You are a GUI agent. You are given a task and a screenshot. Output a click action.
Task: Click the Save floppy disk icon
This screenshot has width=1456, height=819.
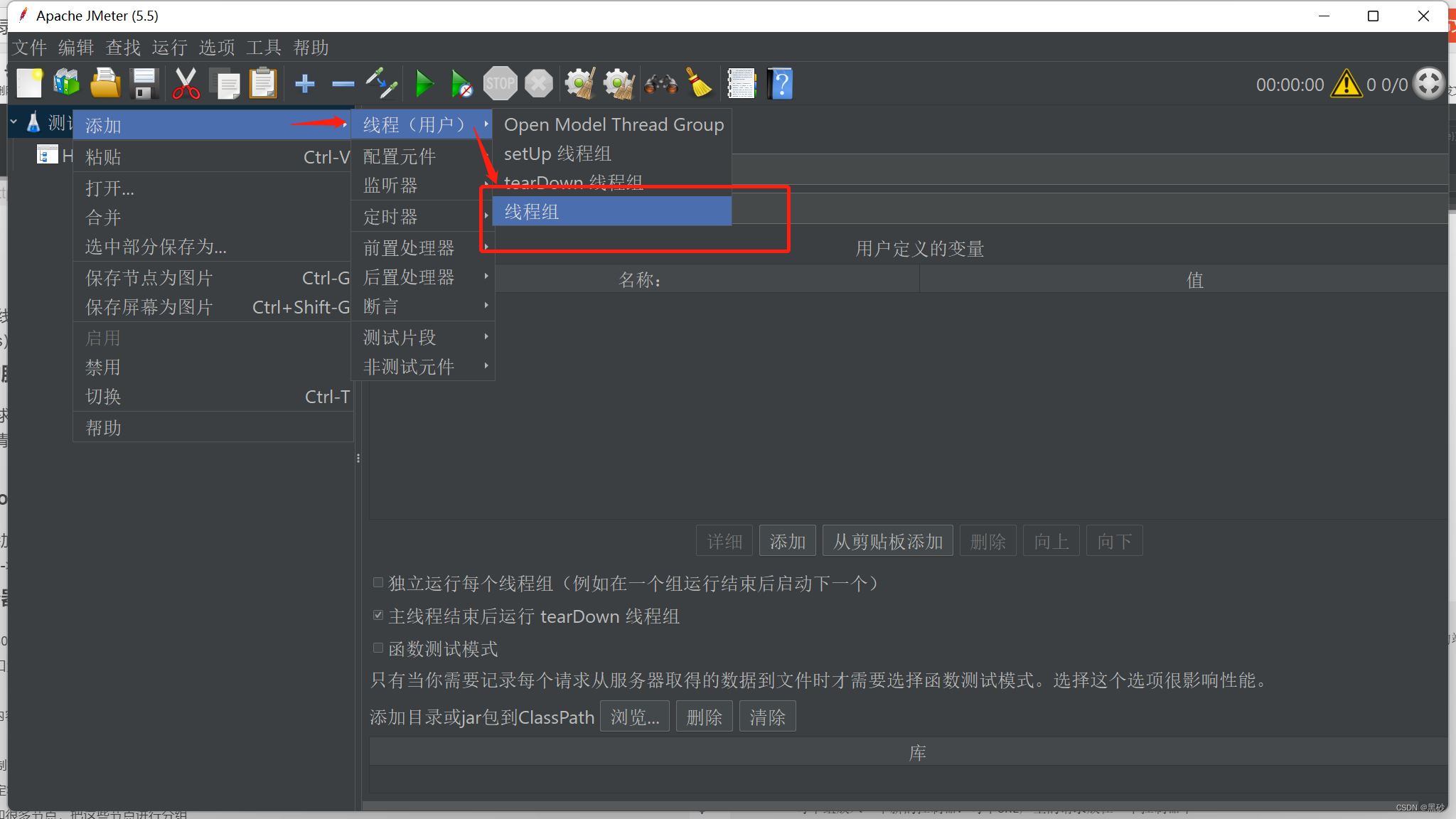(144, 84)
